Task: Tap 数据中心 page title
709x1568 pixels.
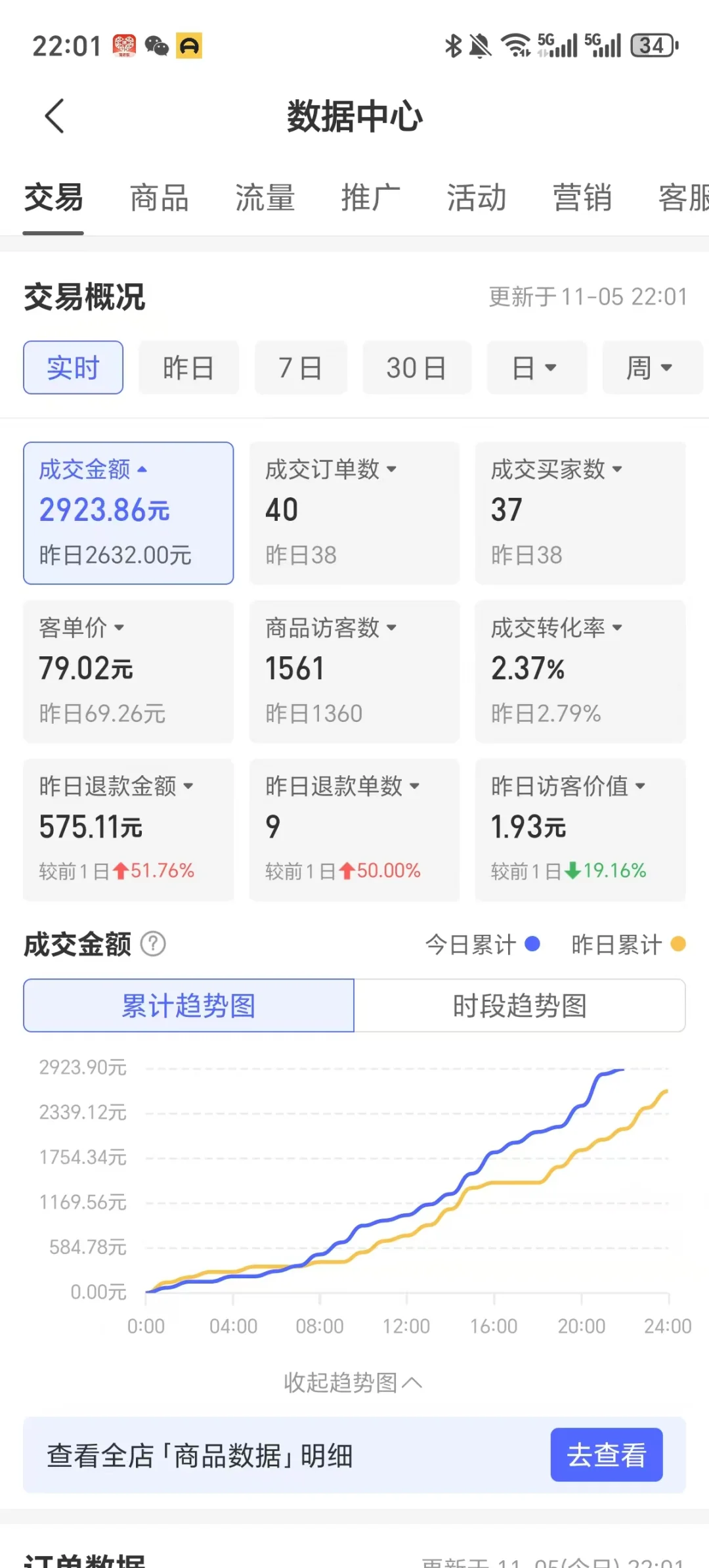Action: pos(354,116)
